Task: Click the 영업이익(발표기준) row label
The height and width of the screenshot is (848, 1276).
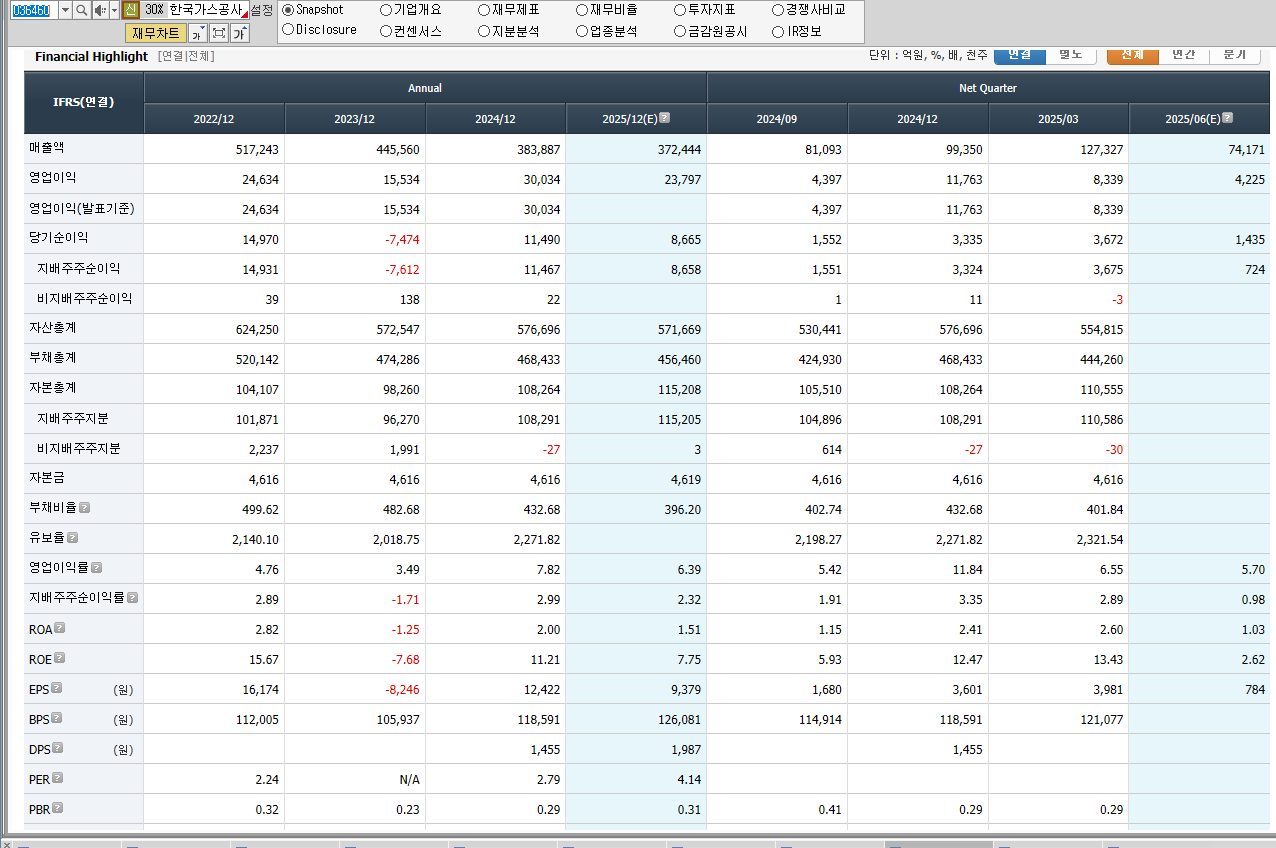Action: coord(82,208)
